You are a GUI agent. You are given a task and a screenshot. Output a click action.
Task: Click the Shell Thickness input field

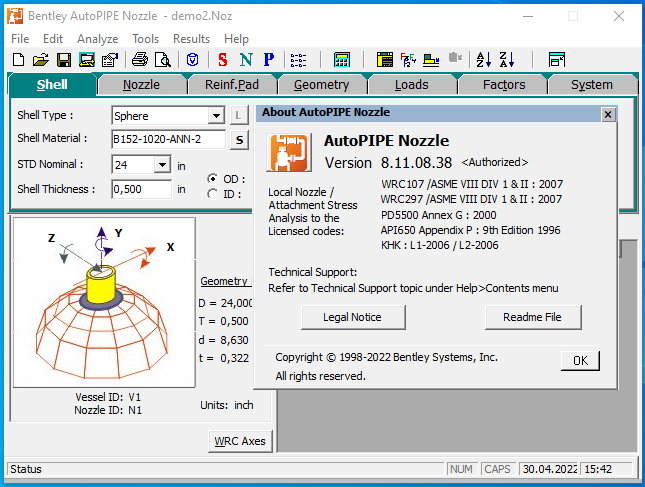coord(142,189)
